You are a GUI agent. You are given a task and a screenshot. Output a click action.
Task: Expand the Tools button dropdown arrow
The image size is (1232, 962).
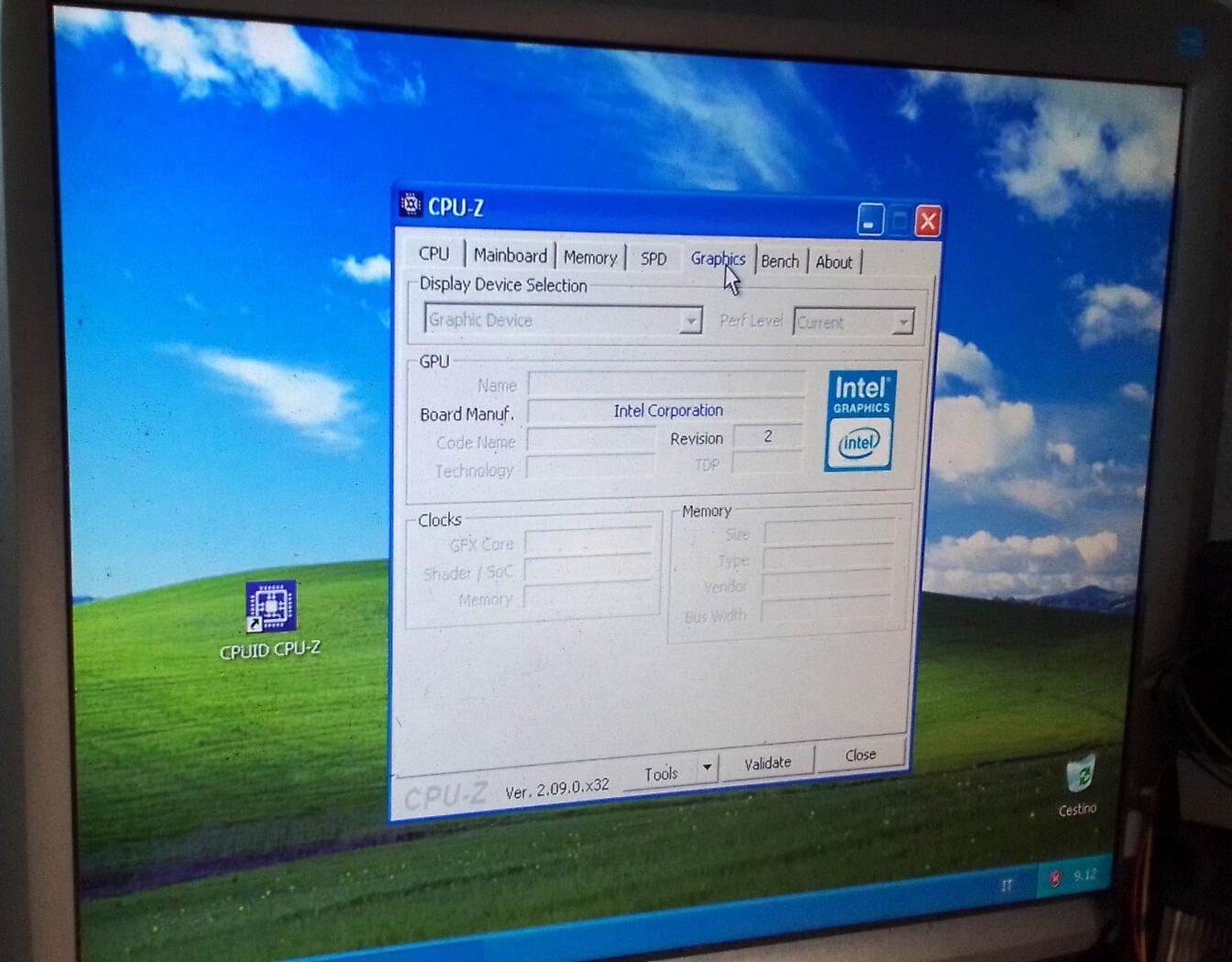707,767
